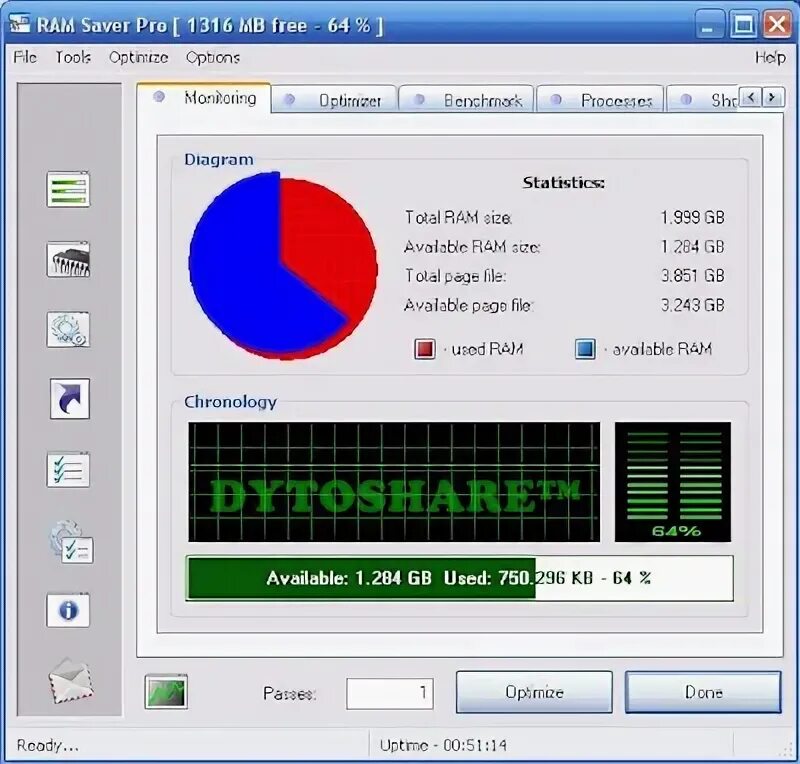The height and width of the screenshot is (764, 800).
Task: Click the blue available RAM legend swatch
Action: tap(585, 349)
